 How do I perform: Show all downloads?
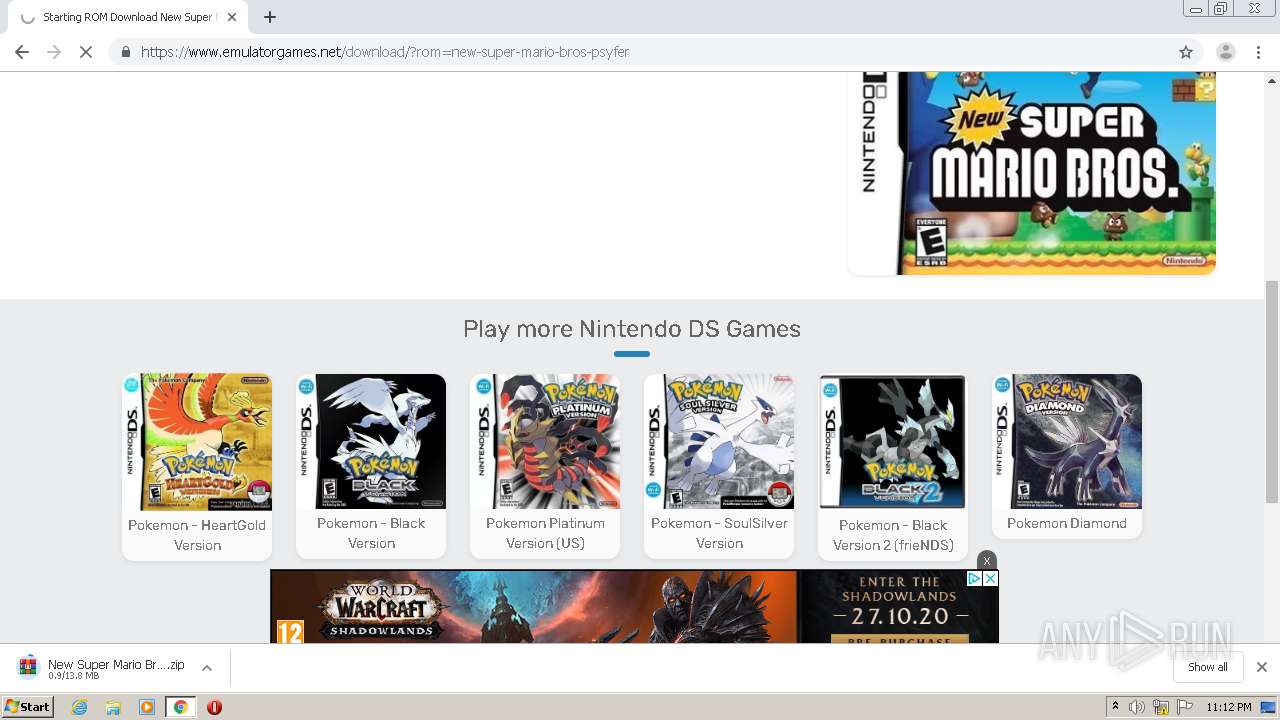coord(1207,667)
